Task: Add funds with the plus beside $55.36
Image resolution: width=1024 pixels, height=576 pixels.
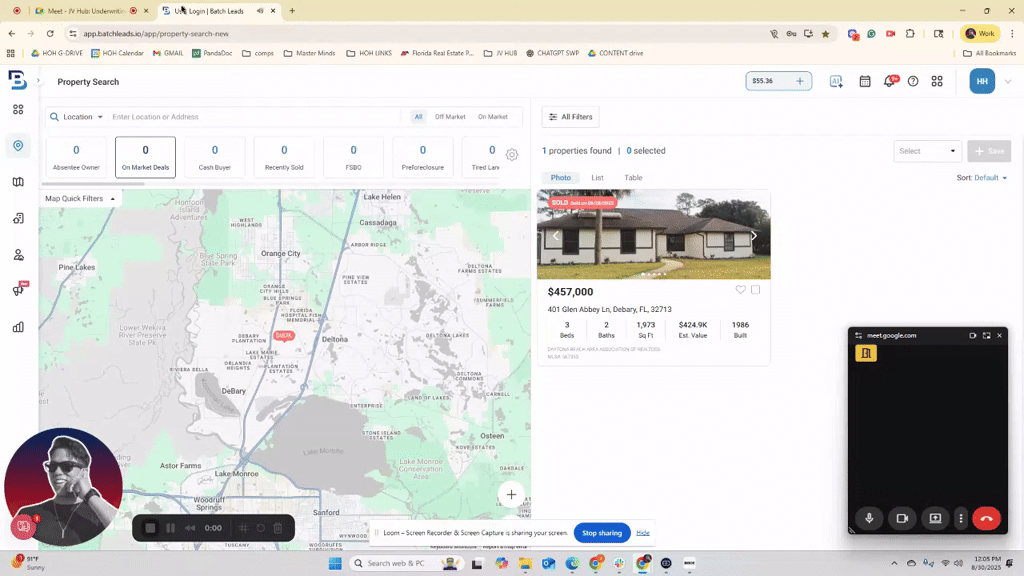Action: click(800, 81)
